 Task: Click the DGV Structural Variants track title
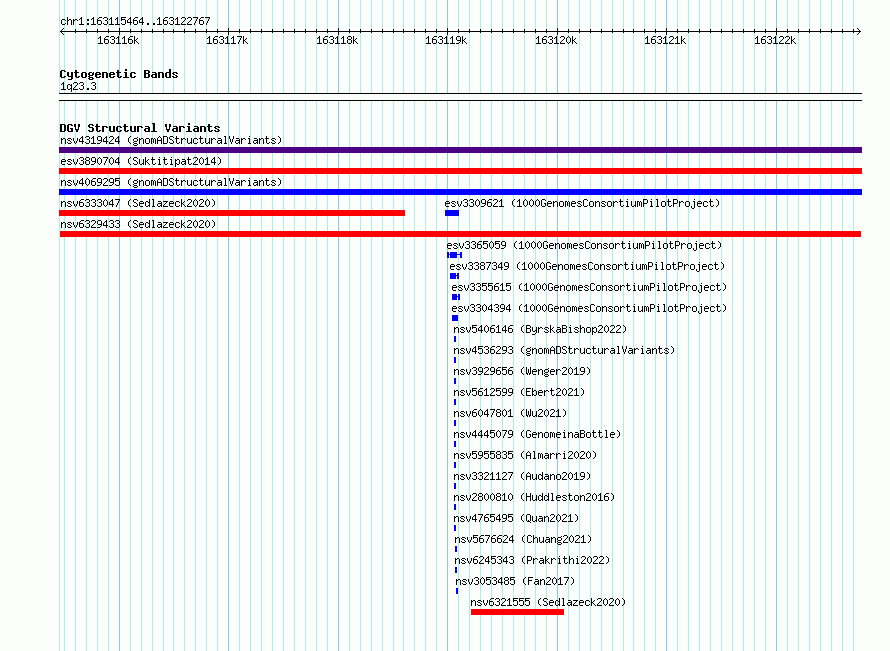click(x=140, y=128)
